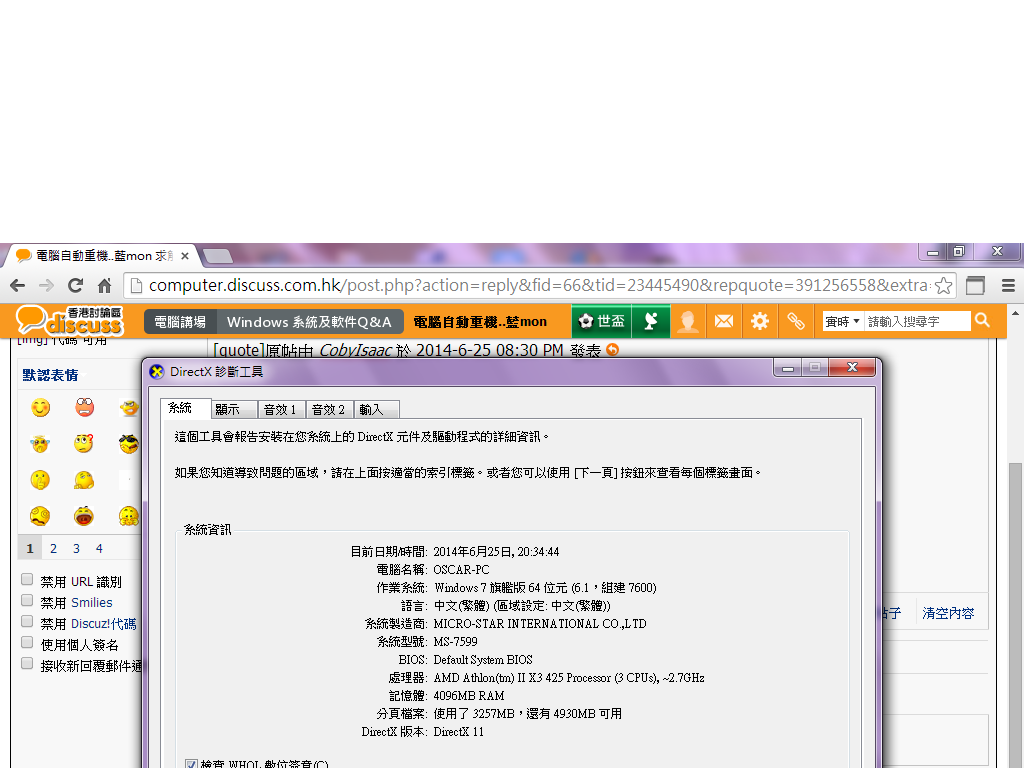
Task: Click the page scrollbar up arrow
Action: (x=1016, y=312)
